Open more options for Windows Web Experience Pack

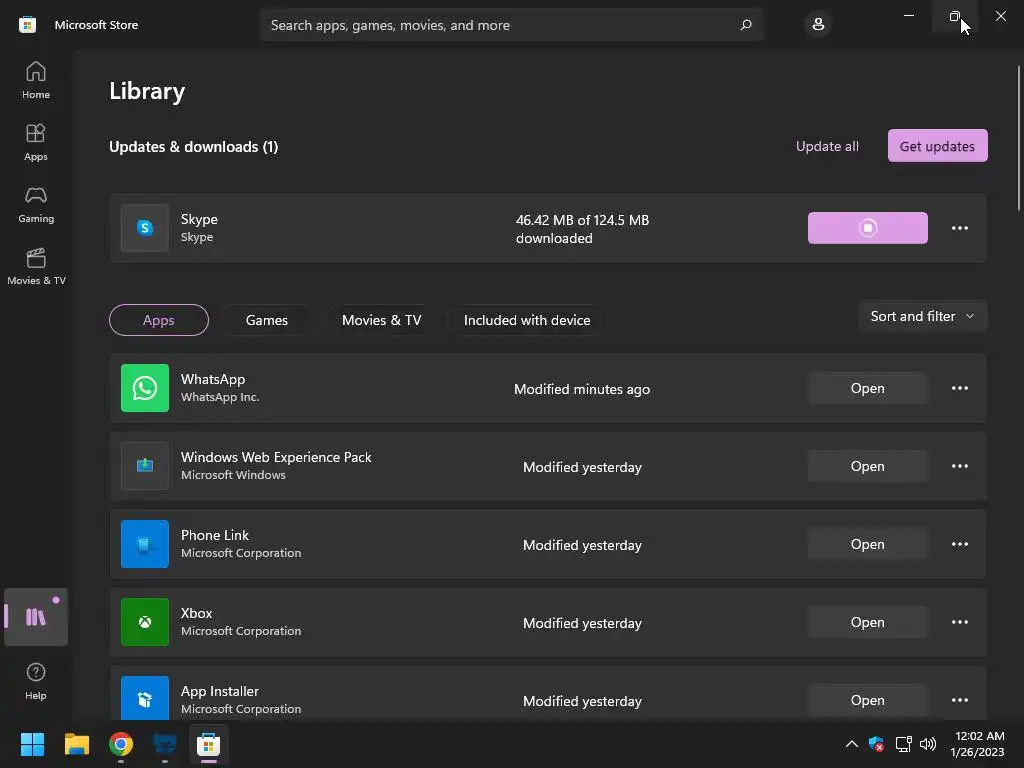(x=959, y=466)
